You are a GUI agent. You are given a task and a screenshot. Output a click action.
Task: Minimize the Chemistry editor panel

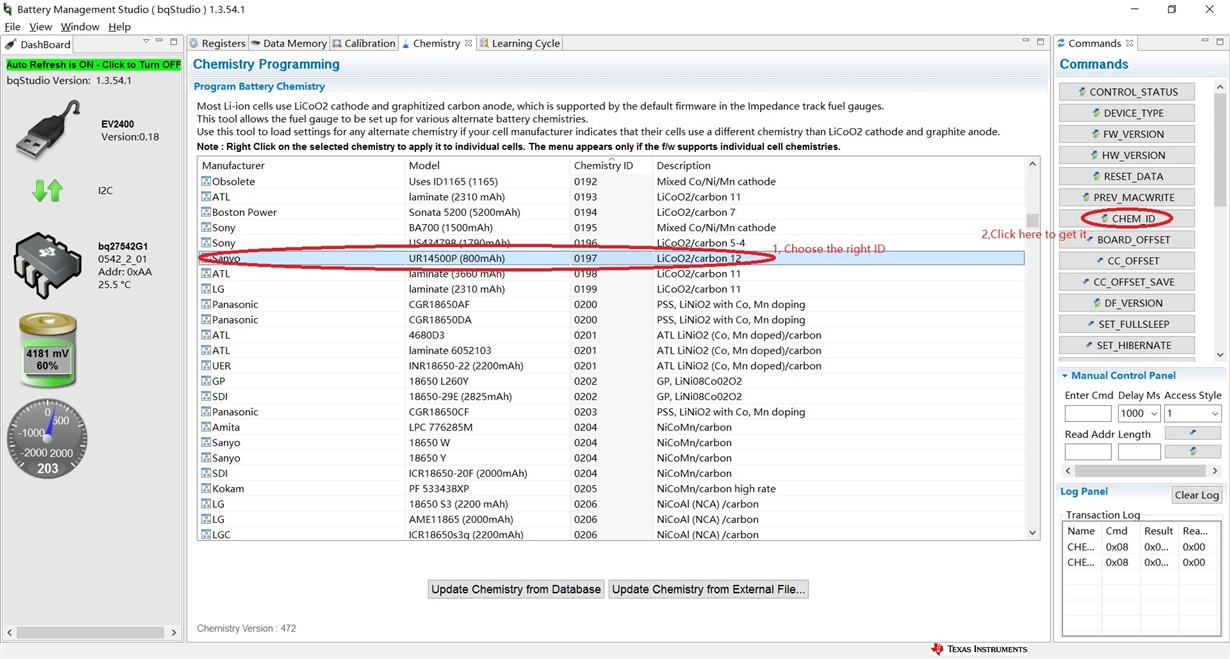coord(1026,42)
